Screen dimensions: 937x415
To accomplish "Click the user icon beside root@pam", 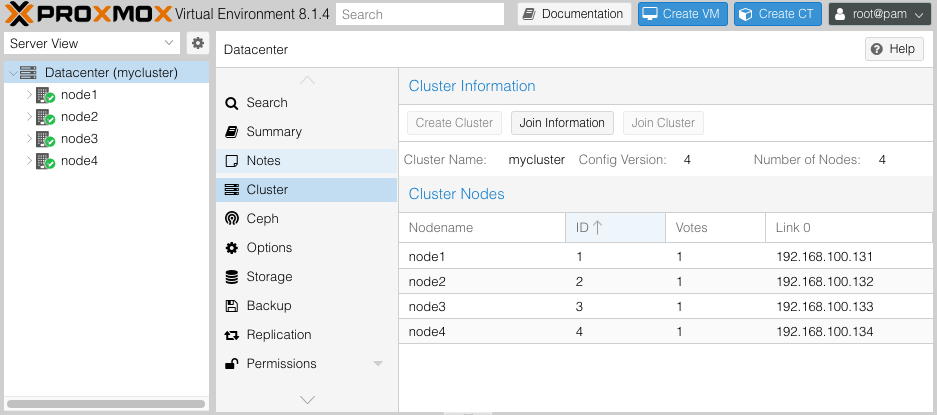I will click(x=840, y=14).
